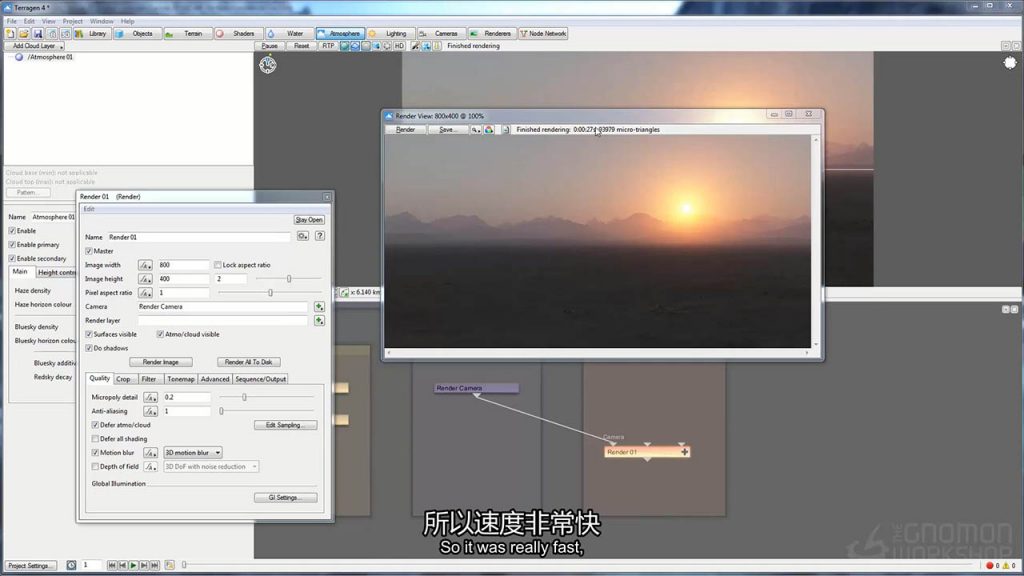Viewport: 1024px width, 576px height.
Task: Click the HD preview toggle icon
Action: (x=399, y=46)
